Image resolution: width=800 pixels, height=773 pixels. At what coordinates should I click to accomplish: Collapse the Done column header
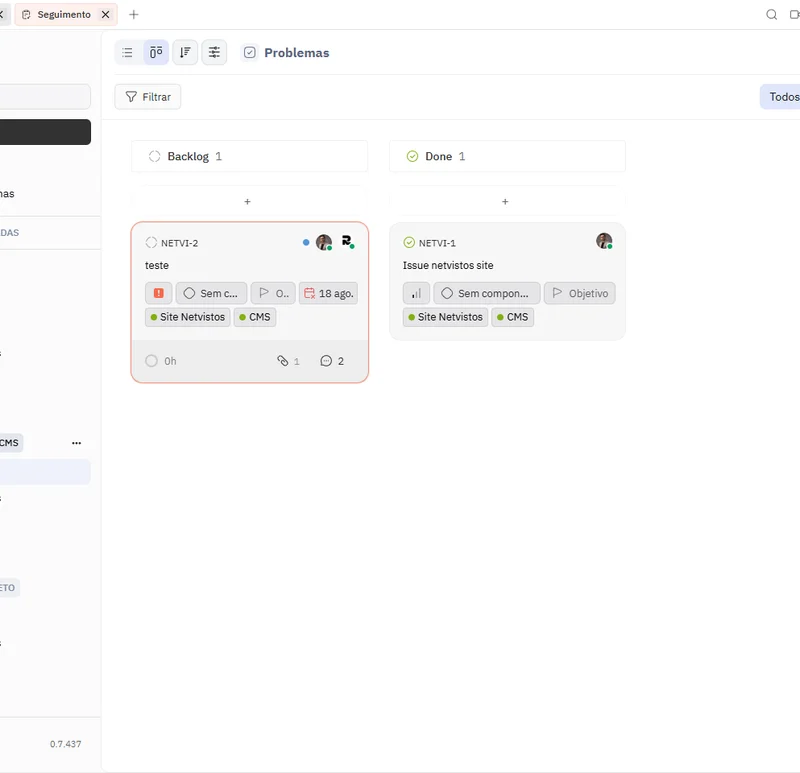point(507,156)
